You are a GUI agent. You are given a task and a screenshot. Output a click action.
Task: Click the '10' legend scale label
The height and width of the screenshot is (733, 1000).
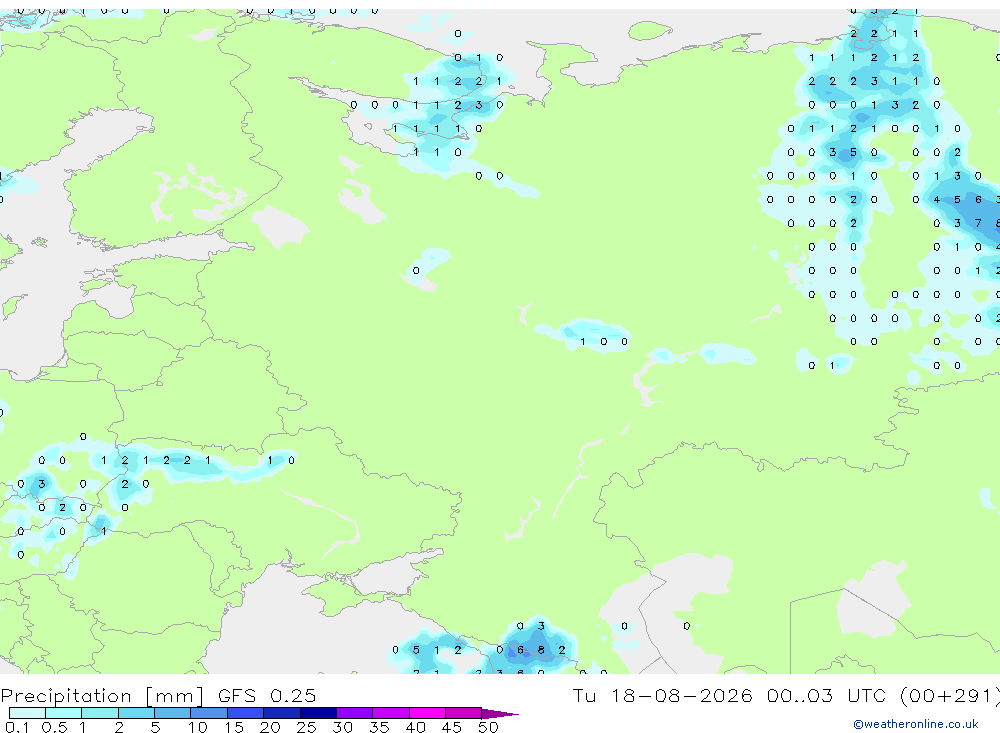[x=198, y=727]
